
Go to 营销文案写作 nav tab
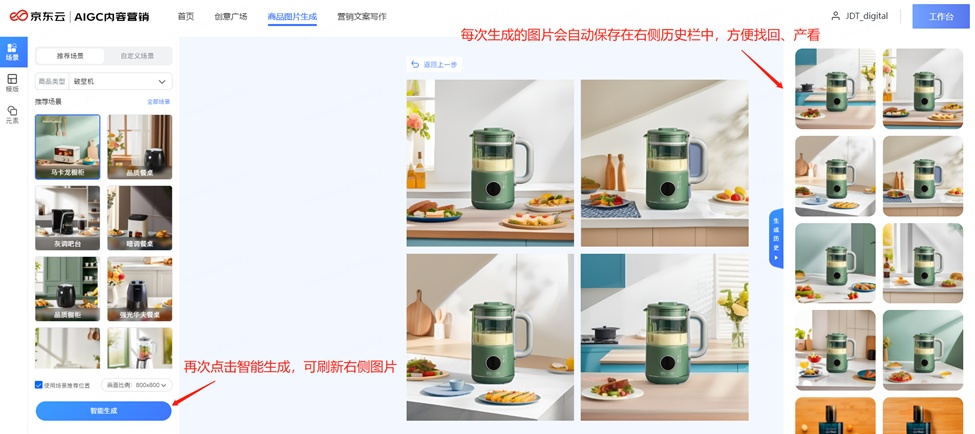click(361, 17)
